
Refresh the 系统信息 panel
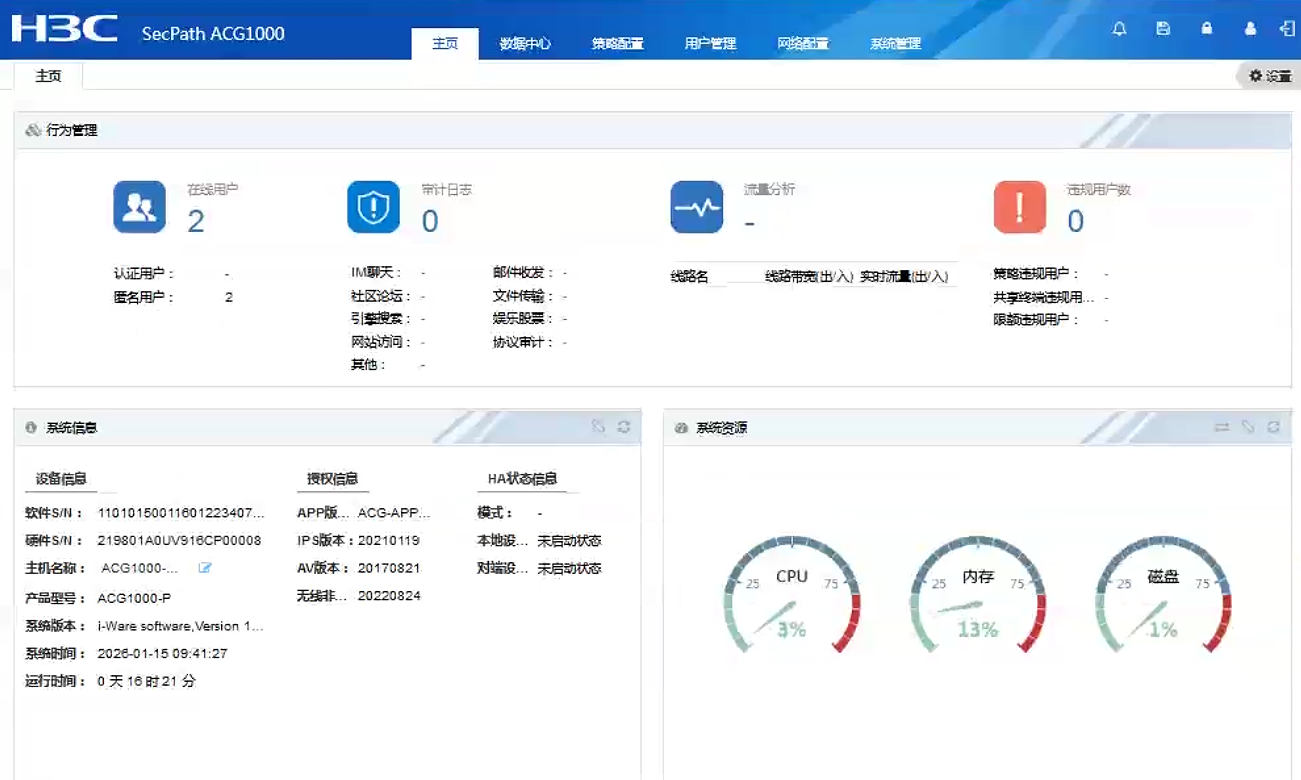tap(624, 427)
